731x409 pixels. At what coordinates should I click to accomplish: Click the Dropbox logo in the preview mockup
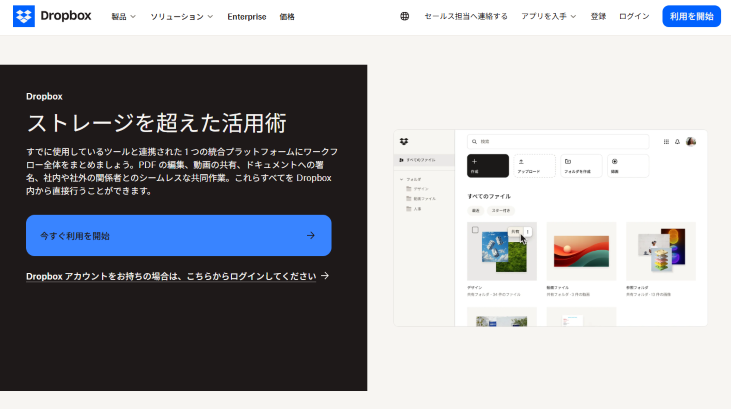click(404, 141)
